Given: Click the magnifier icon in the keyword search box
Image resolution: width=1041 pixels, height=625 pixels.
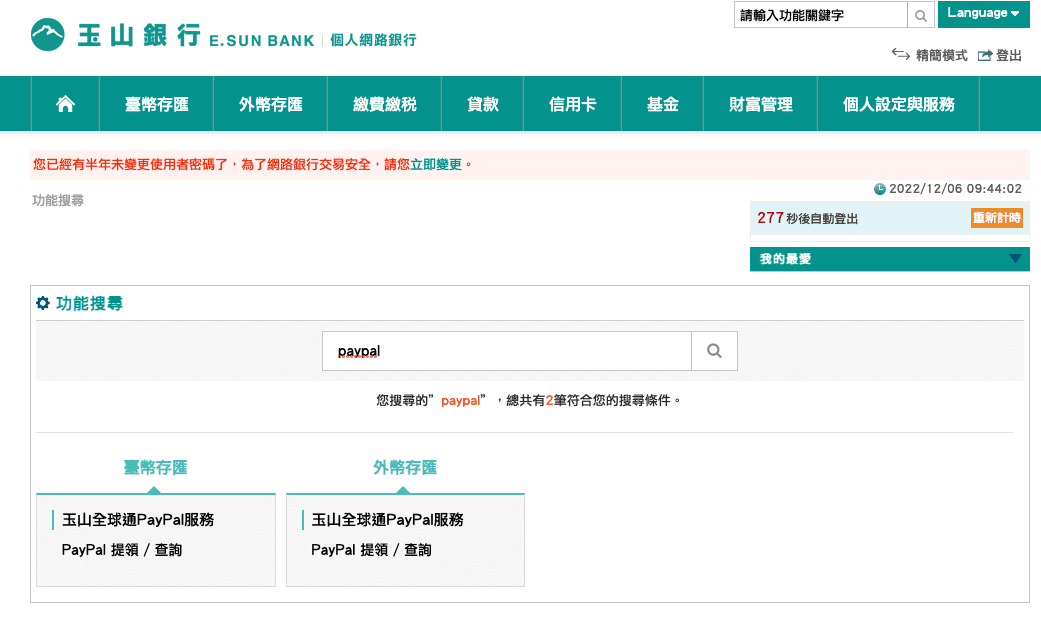Looking at the screenshot, I should tap(919, 15).
